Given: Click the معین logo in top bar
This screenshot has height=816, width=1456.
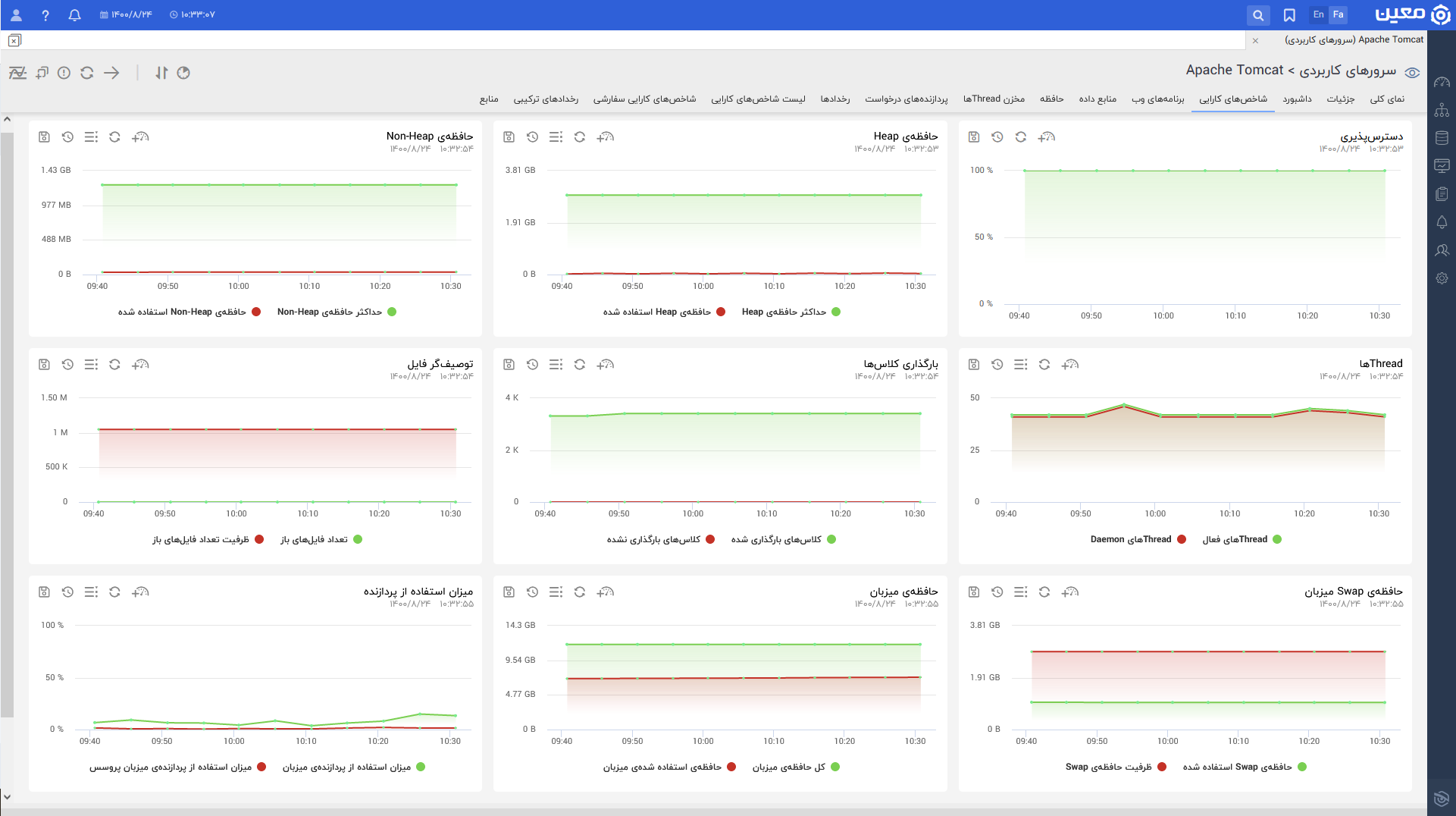Looking at the screenshot, I should [1413, 14].
